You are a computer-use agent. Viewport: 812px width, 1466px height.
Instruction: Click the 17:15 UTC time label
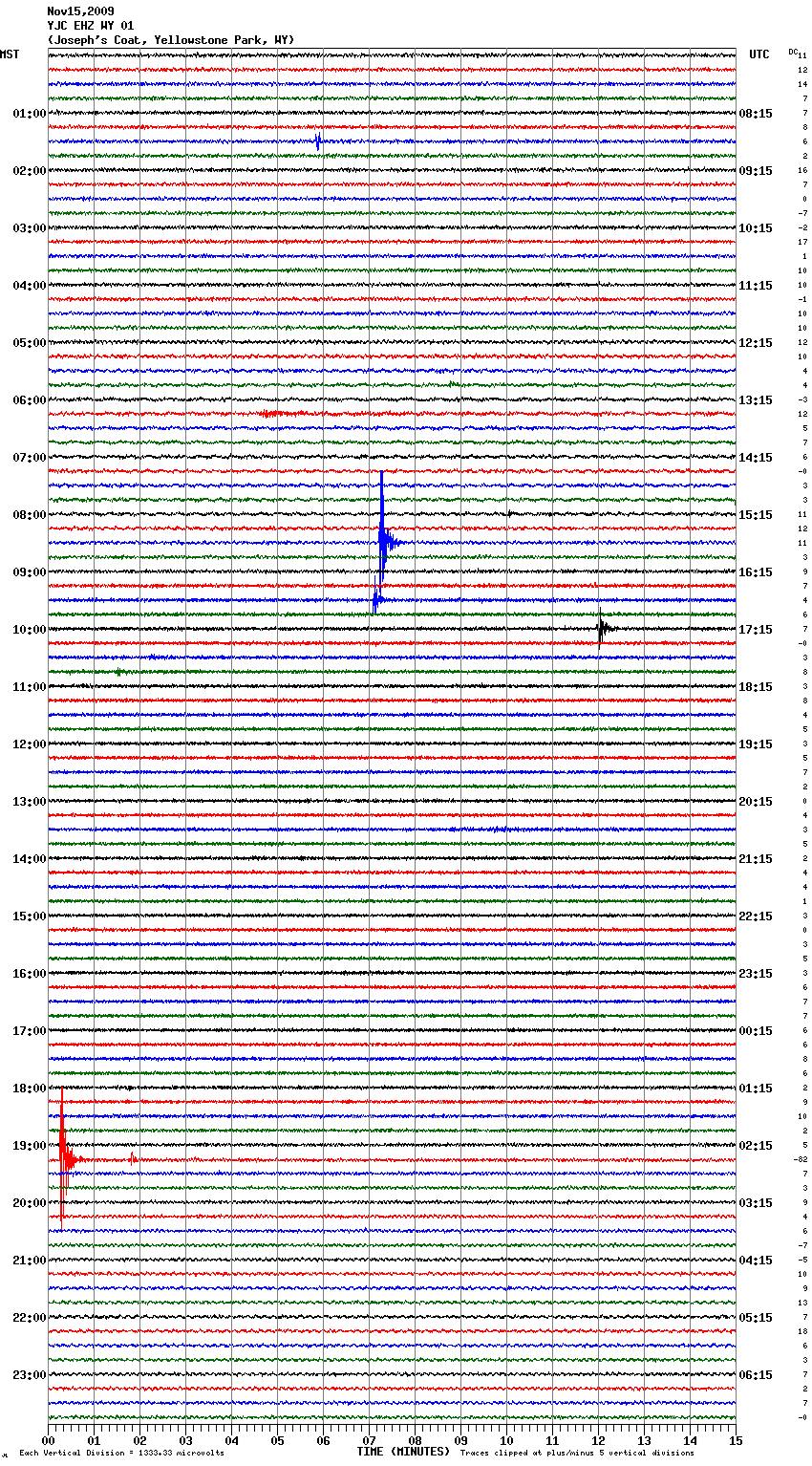tap(756, 630)
